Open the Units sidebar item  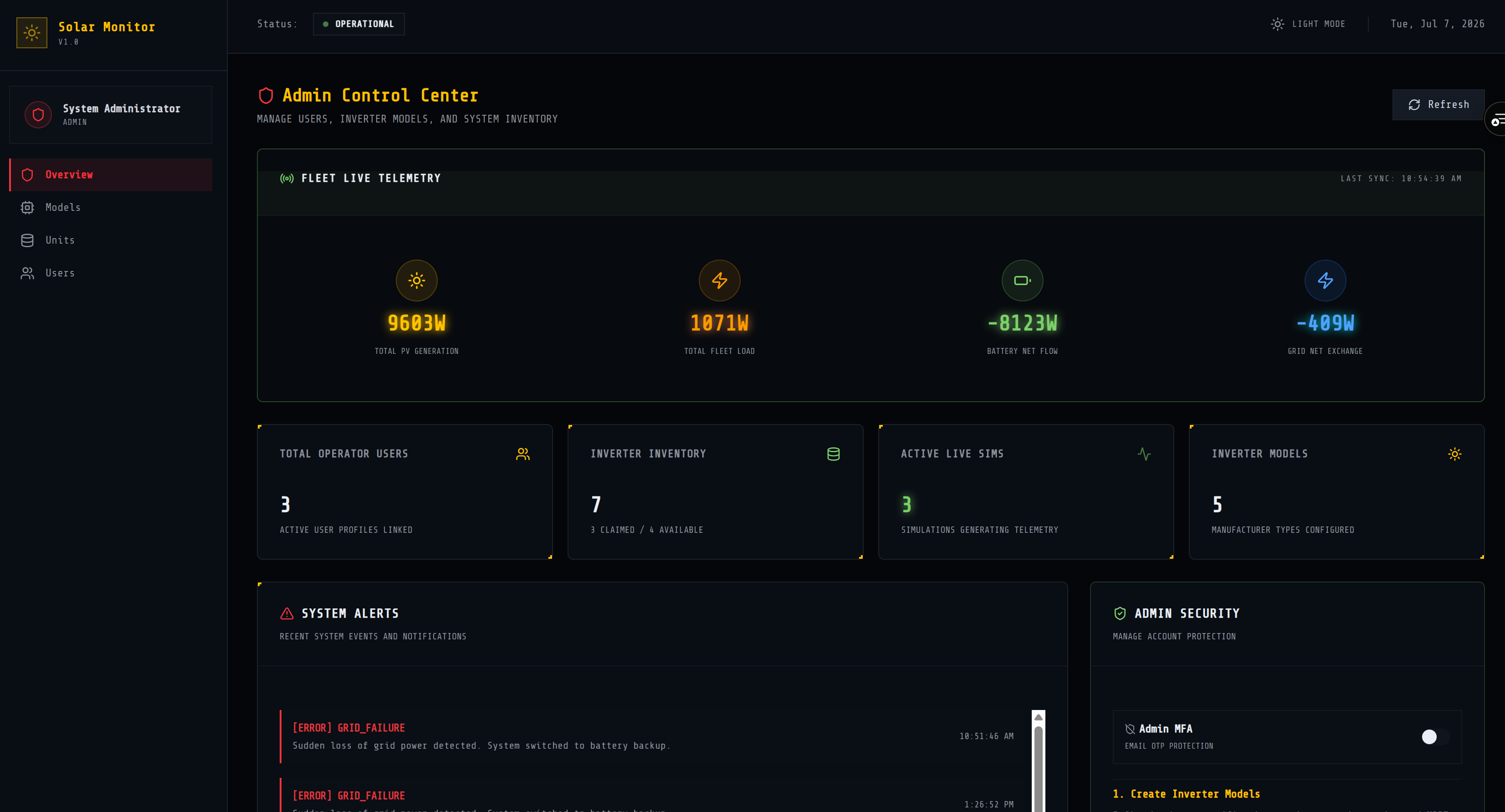point(110,240)
